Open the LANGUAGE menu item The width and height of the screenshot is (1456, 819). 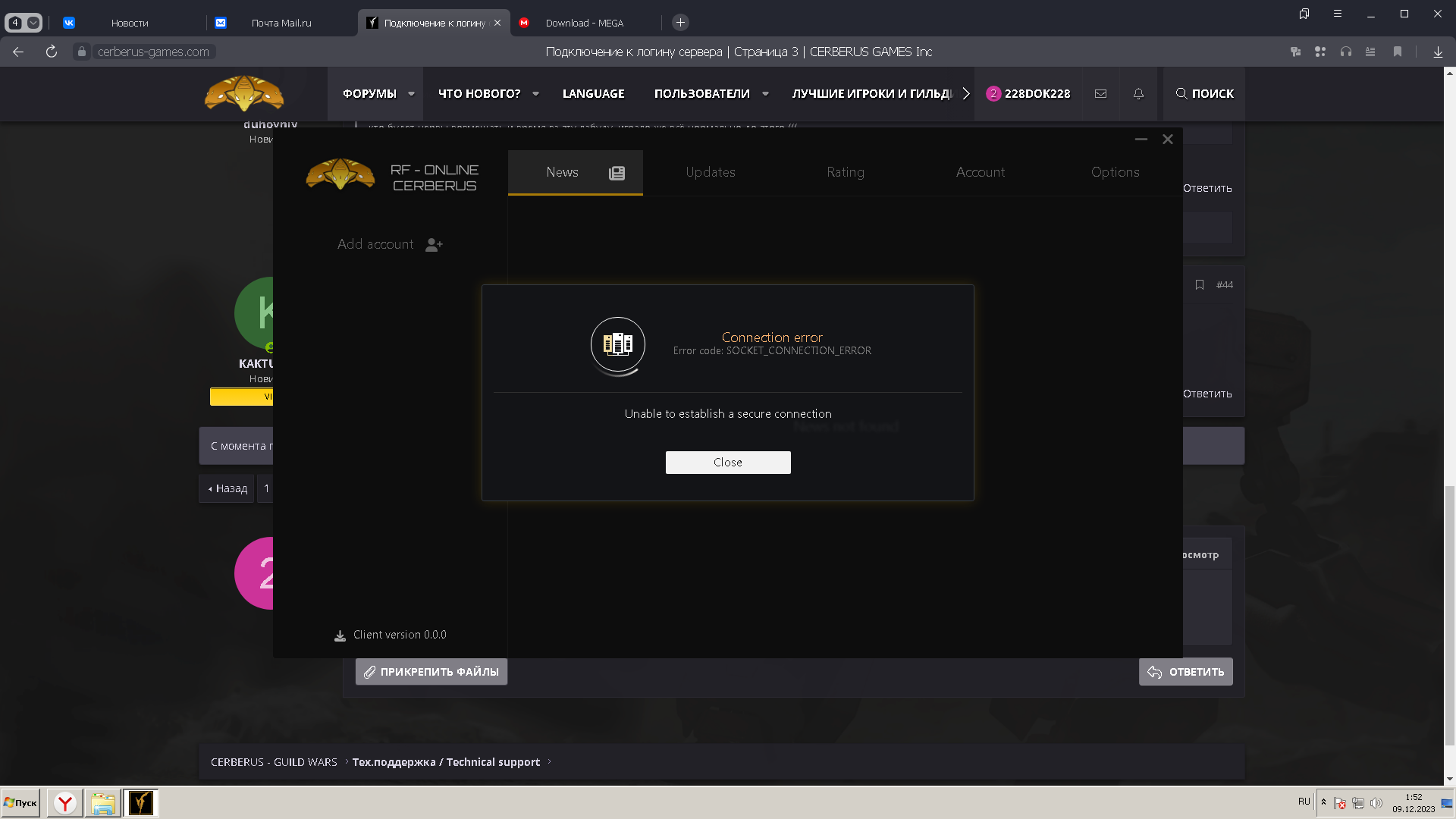coord(594,94)
